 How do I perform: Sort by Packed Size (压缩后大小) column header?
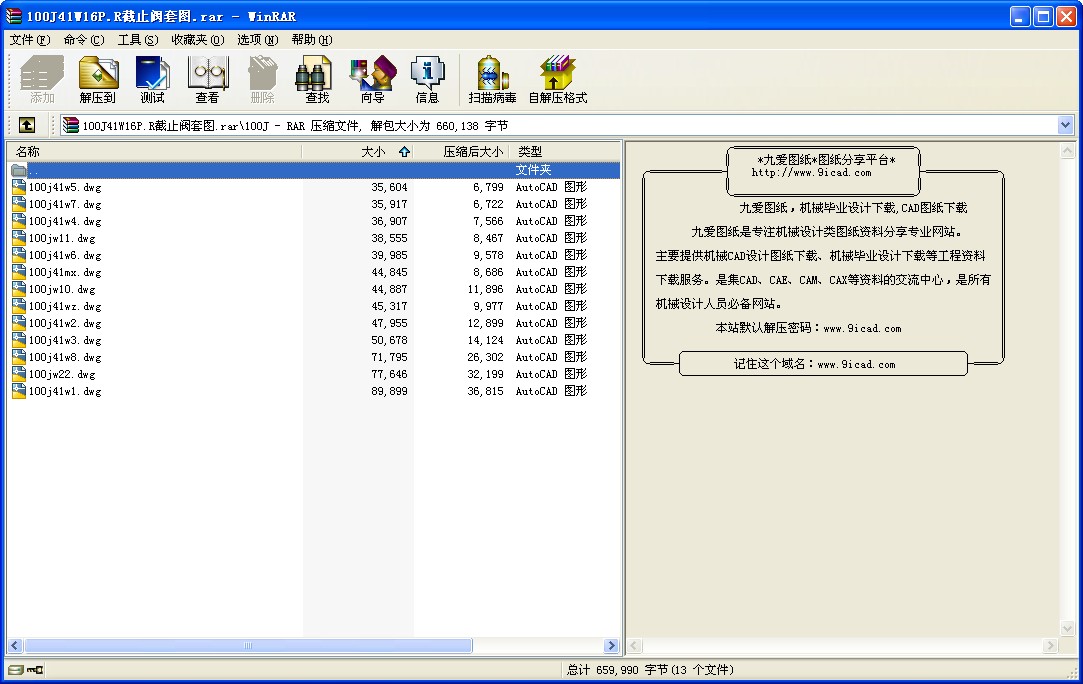coord(461,151)
